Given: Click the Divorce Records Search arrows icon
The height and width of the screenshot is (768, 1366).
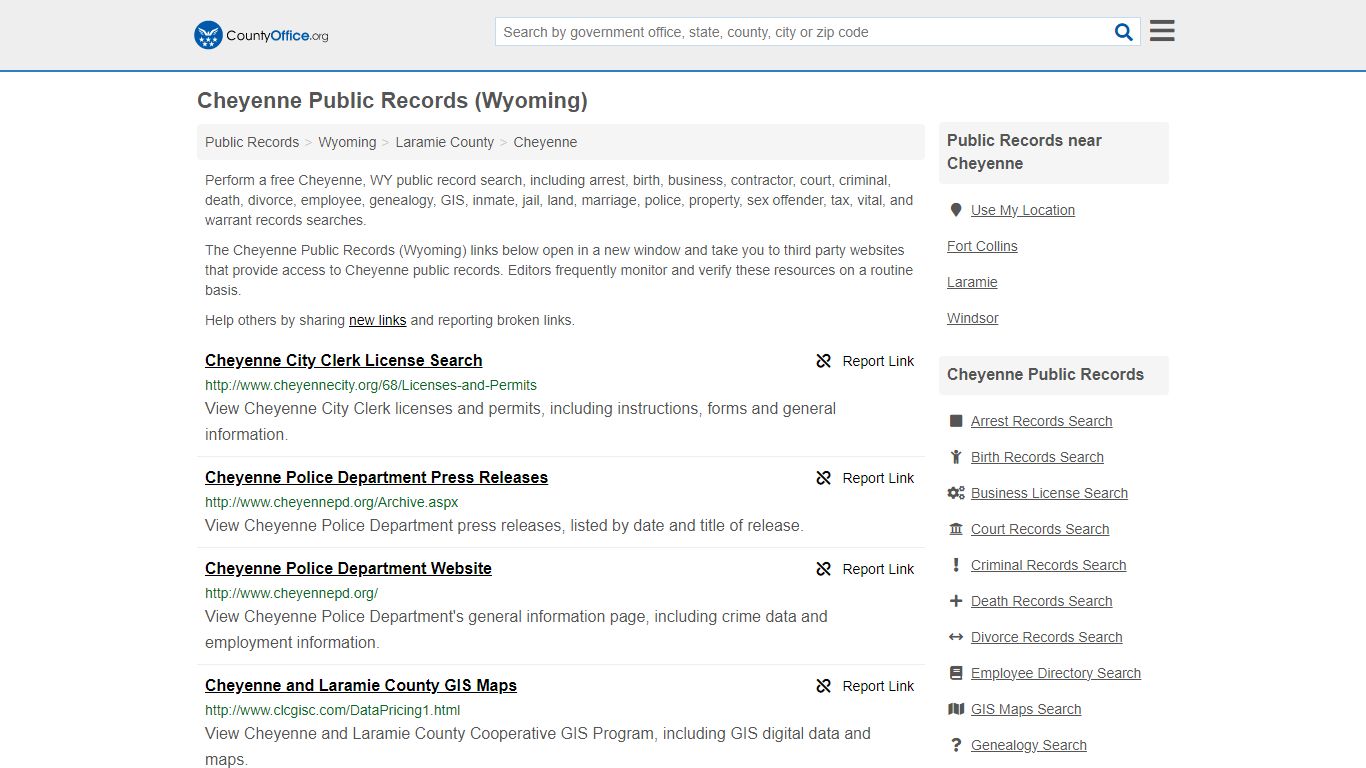Looking at the screenshot, I should pyautogui.click(x=956, y=637).
